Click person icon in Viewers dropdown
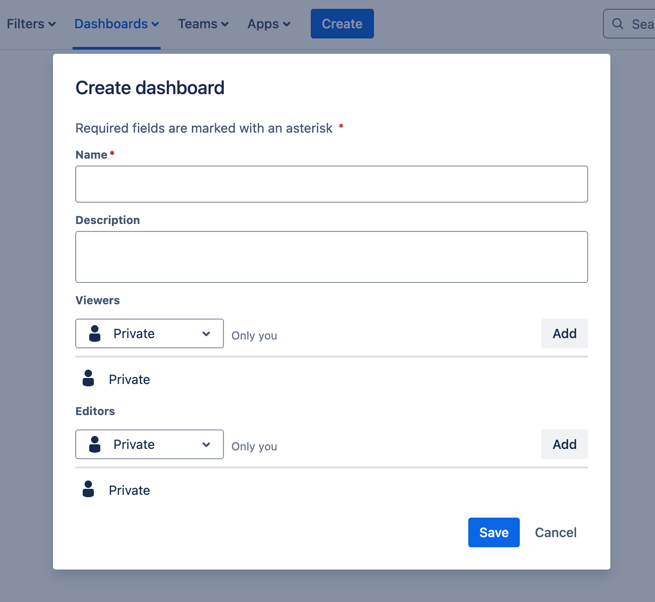This screenshot has height=602, width=655. (95, 334)
